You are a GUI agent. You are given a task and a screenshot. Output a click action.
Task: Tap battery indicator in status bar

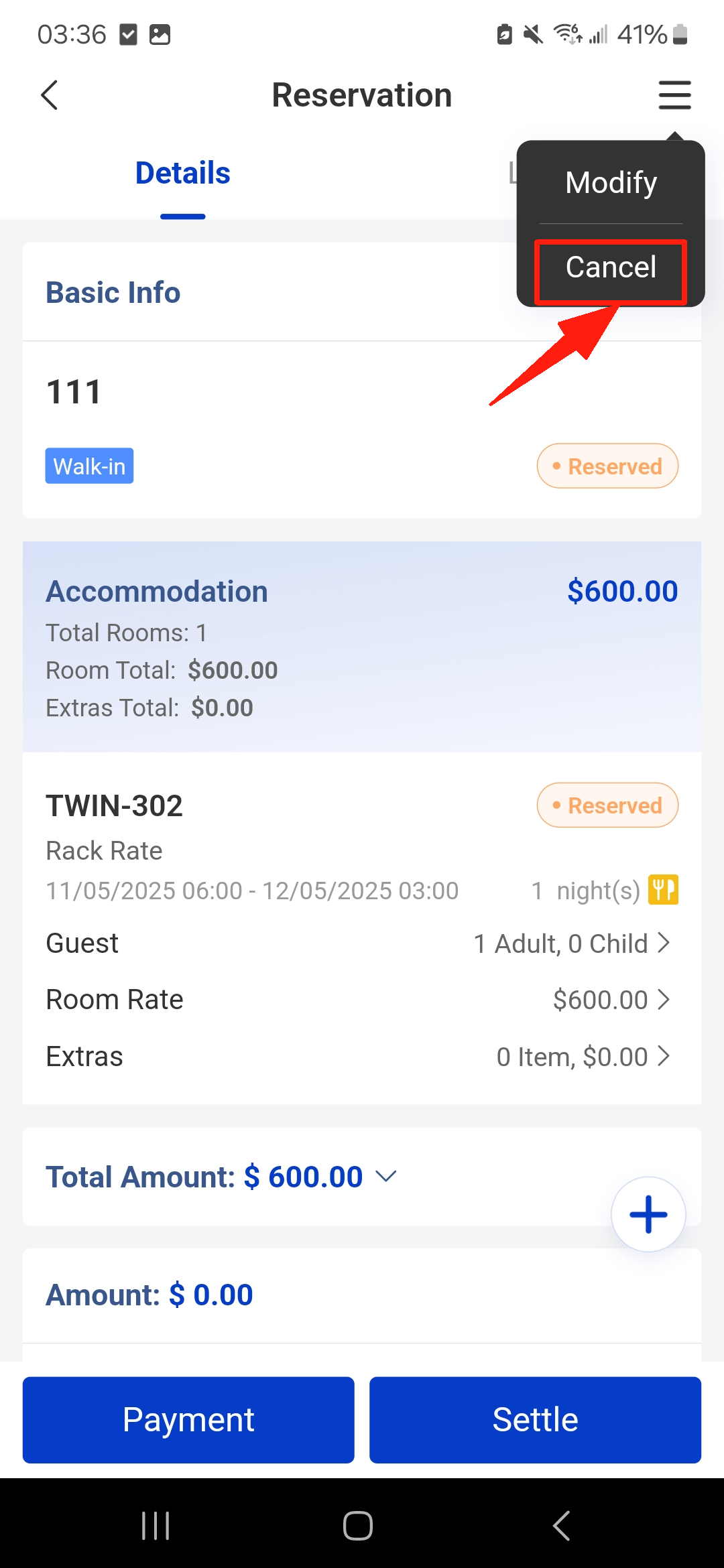pyautogui.click(x=680, y=34)
